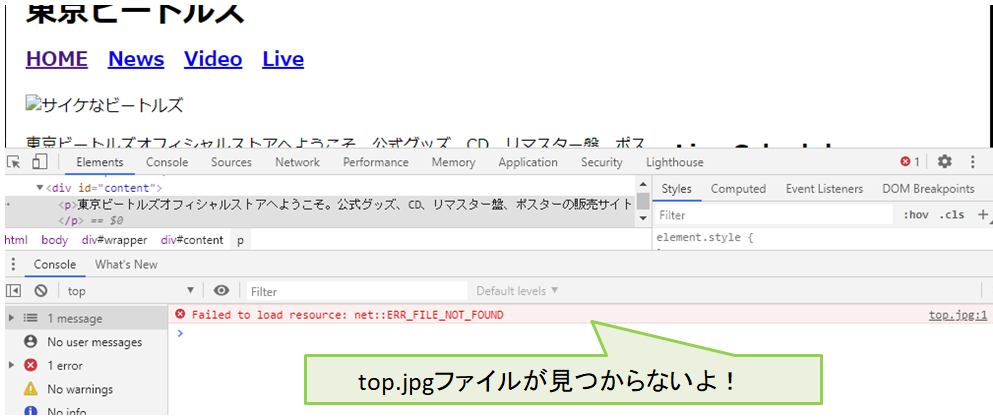Image resolution: width=993 pixels, height=419 pixels.
Task: Open the Default levels dropdown
Action: 517,291
